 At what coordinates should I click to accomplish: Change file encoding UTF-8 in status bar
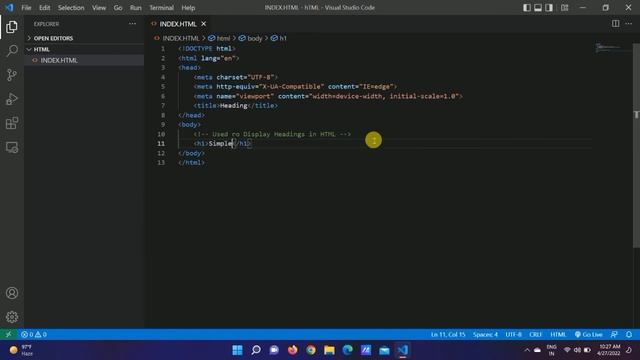513,334
